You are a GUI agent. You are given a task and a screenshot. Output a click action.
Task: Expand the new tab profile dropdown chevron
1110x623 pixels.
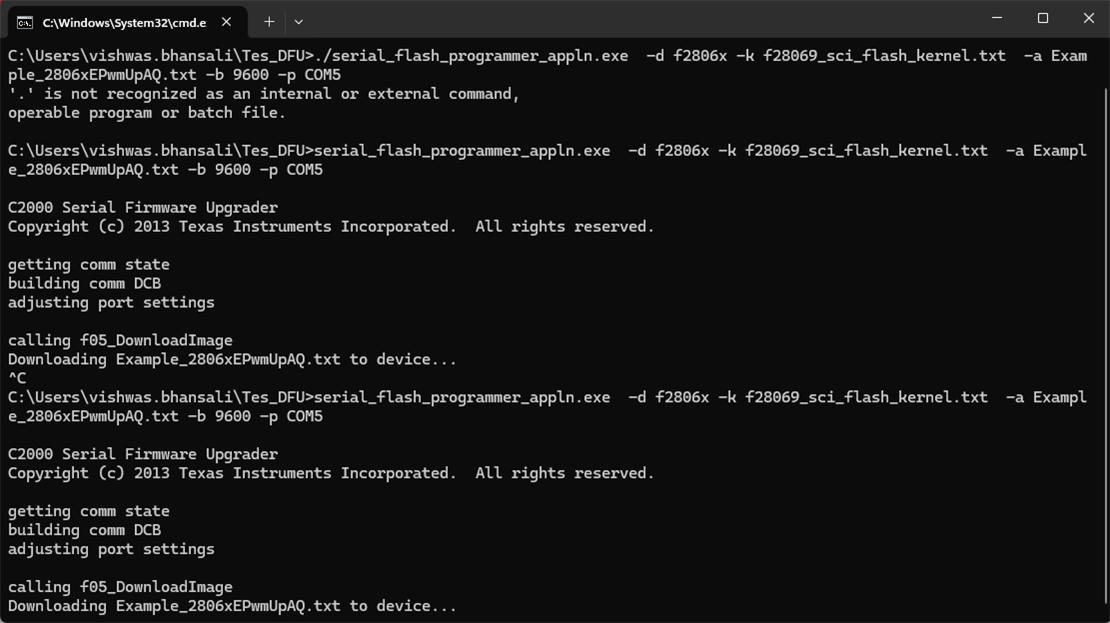coord(298,21)
